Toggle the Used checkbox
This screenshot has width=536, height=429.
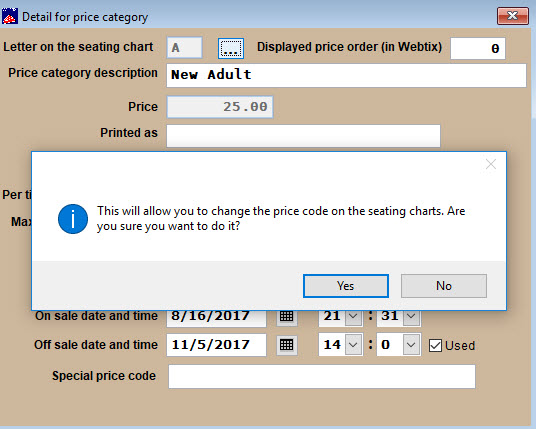(435, 346)
